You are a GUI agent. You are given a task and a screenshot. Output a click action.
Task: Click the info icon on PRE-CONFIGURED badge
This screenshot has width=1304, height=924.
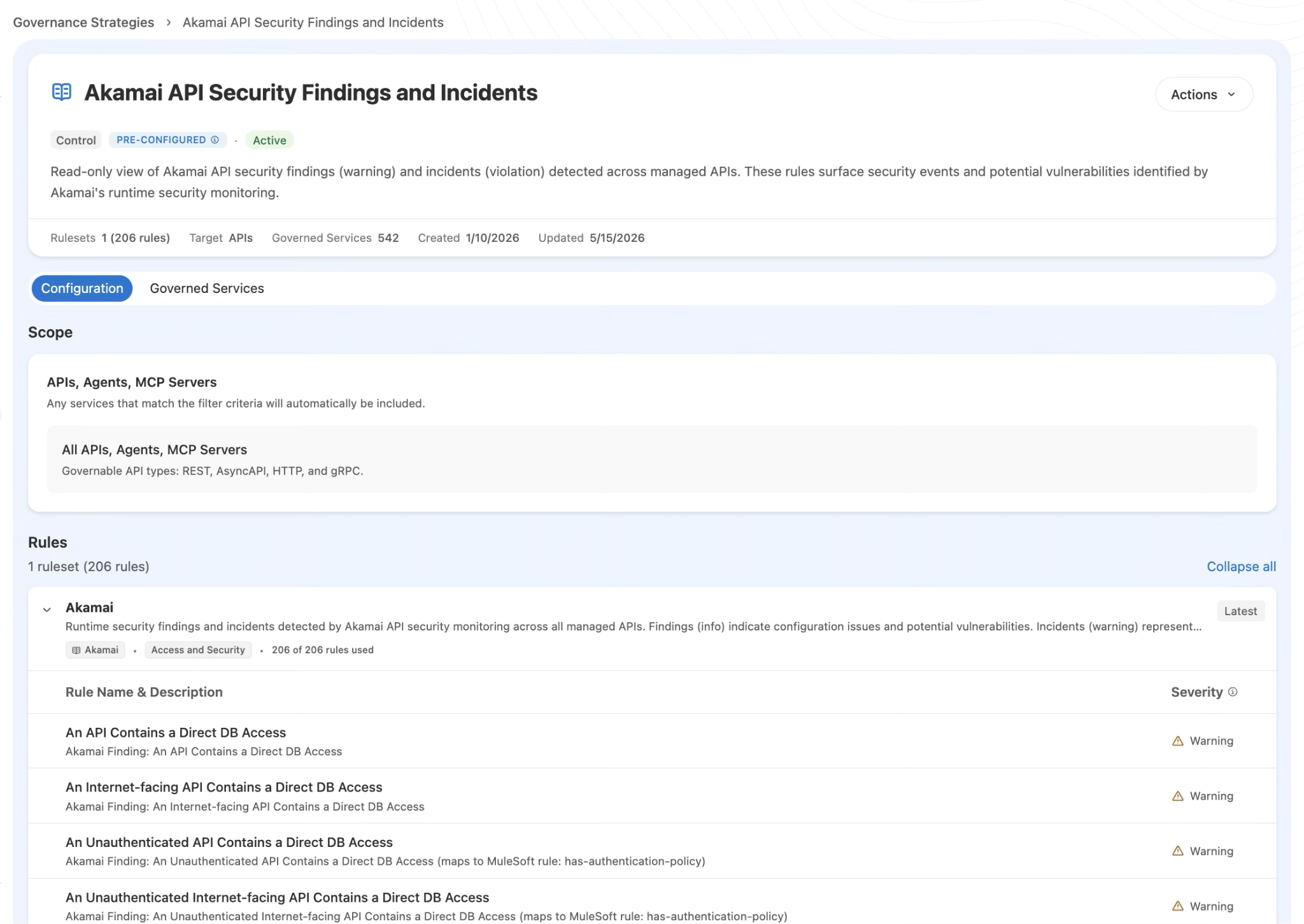coord(215,140)
